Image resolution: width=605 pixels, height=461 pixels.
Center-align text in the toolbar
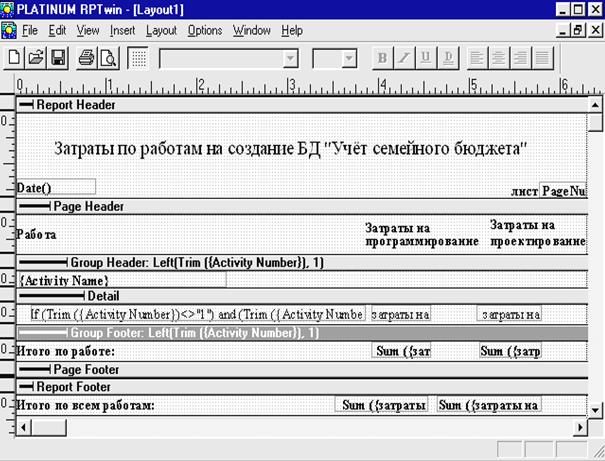point(499,58)
